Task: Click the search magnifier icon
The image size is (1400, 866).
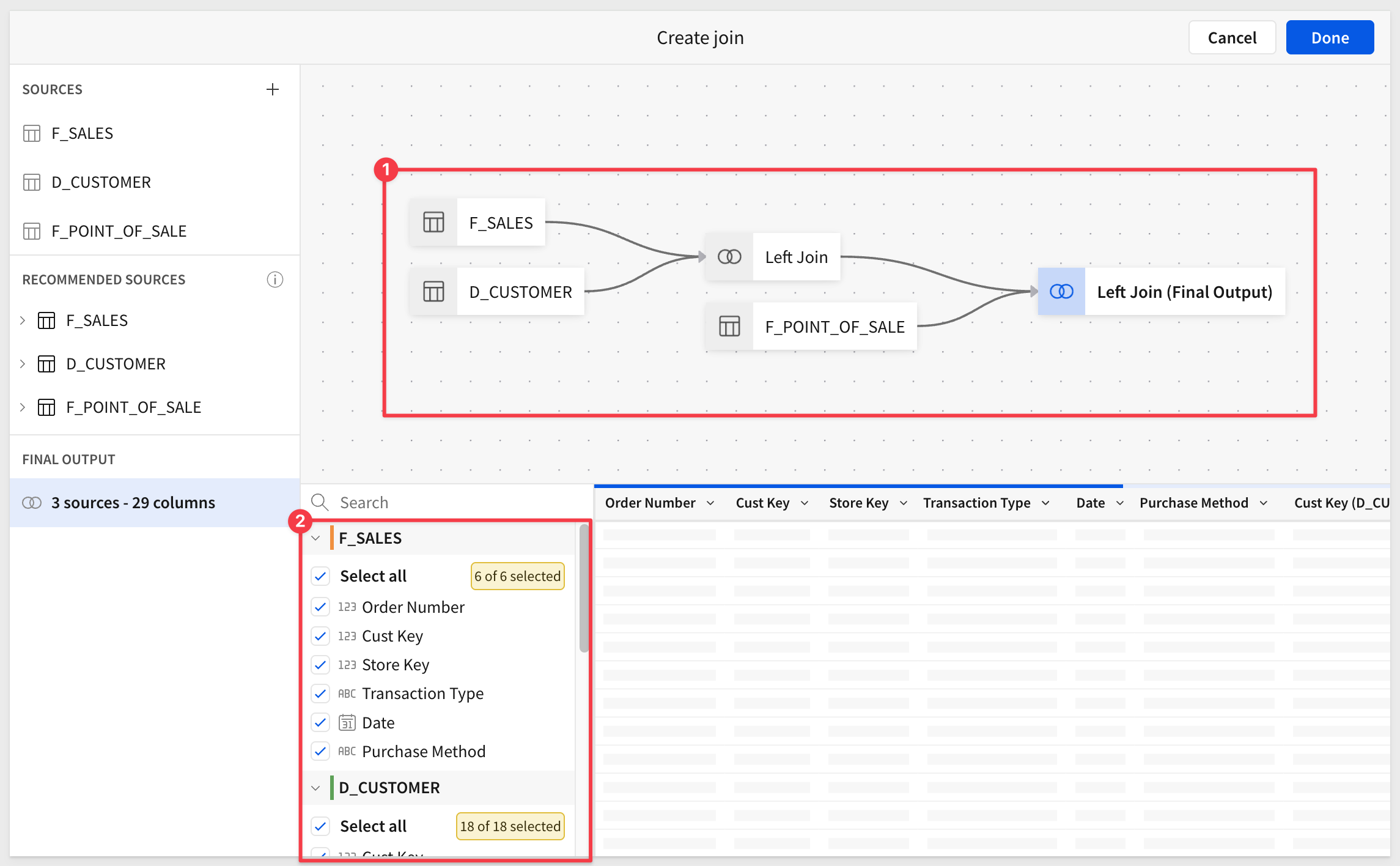Action: (x=320, y=503)
